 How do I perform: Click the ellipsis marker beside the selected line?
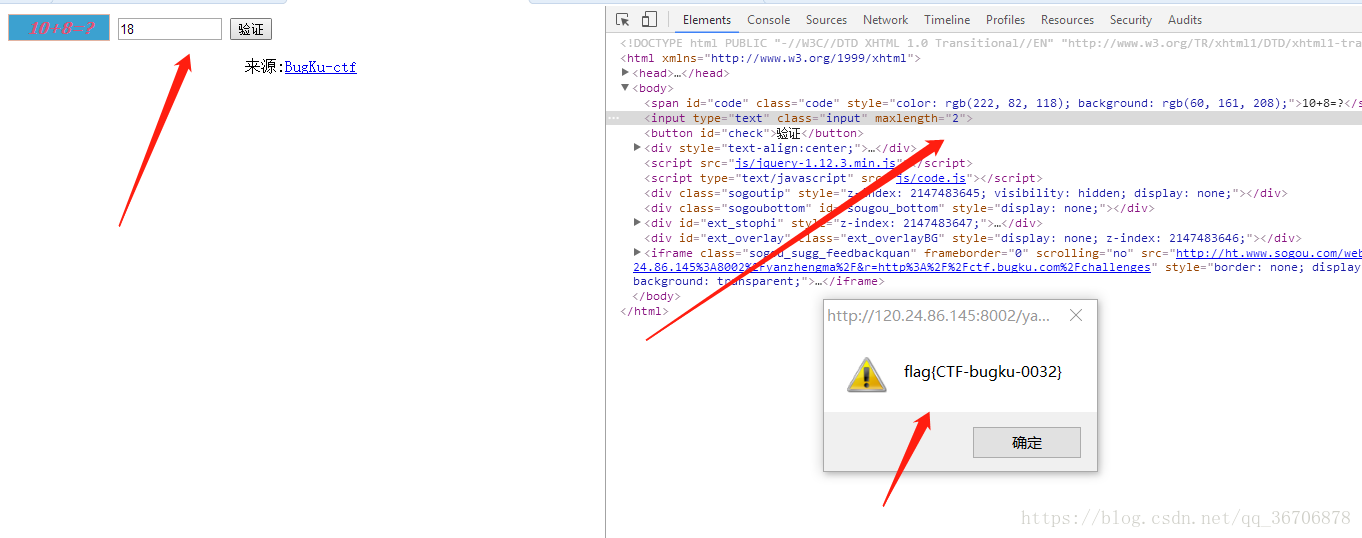click(x=614, y=118)
